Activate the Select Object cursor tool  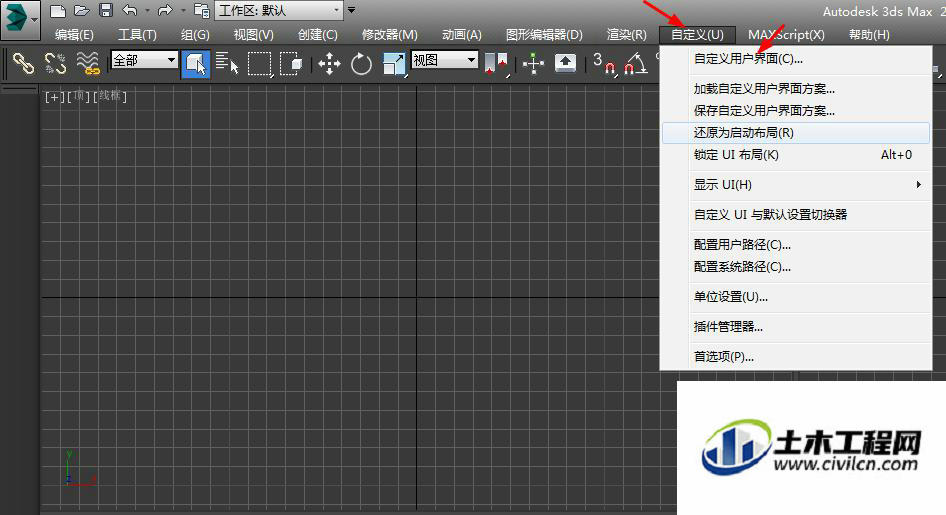tap(196, 63)
